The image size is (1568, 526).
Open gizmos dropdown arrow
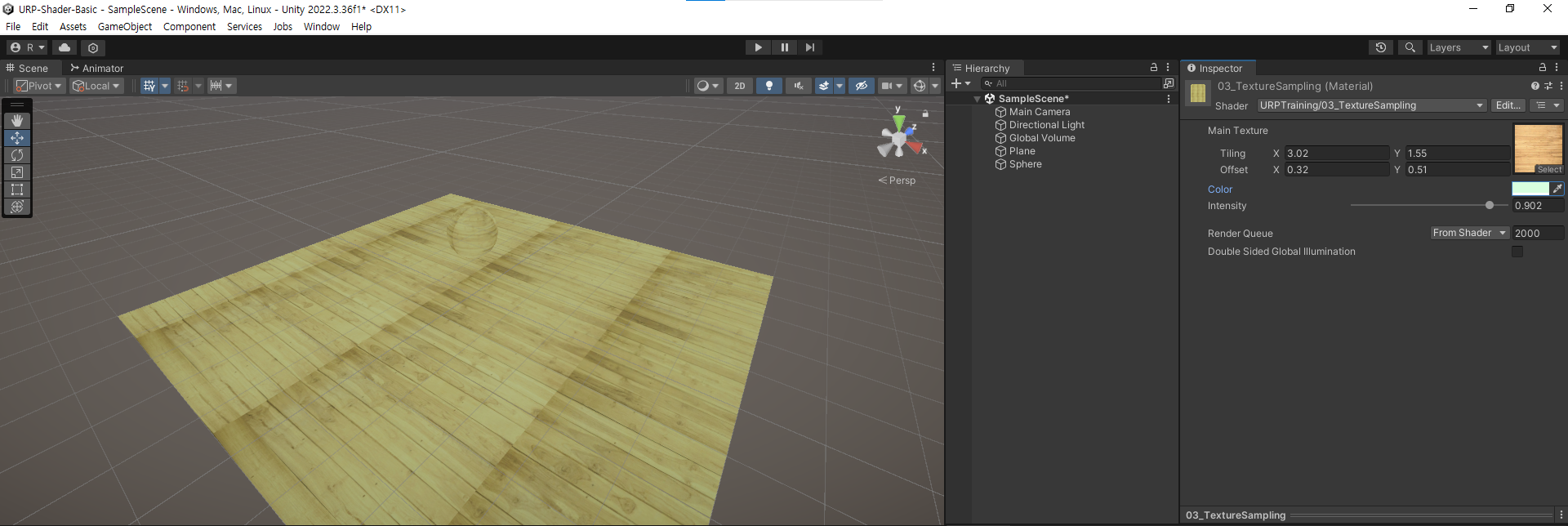(x=935, y=86)
